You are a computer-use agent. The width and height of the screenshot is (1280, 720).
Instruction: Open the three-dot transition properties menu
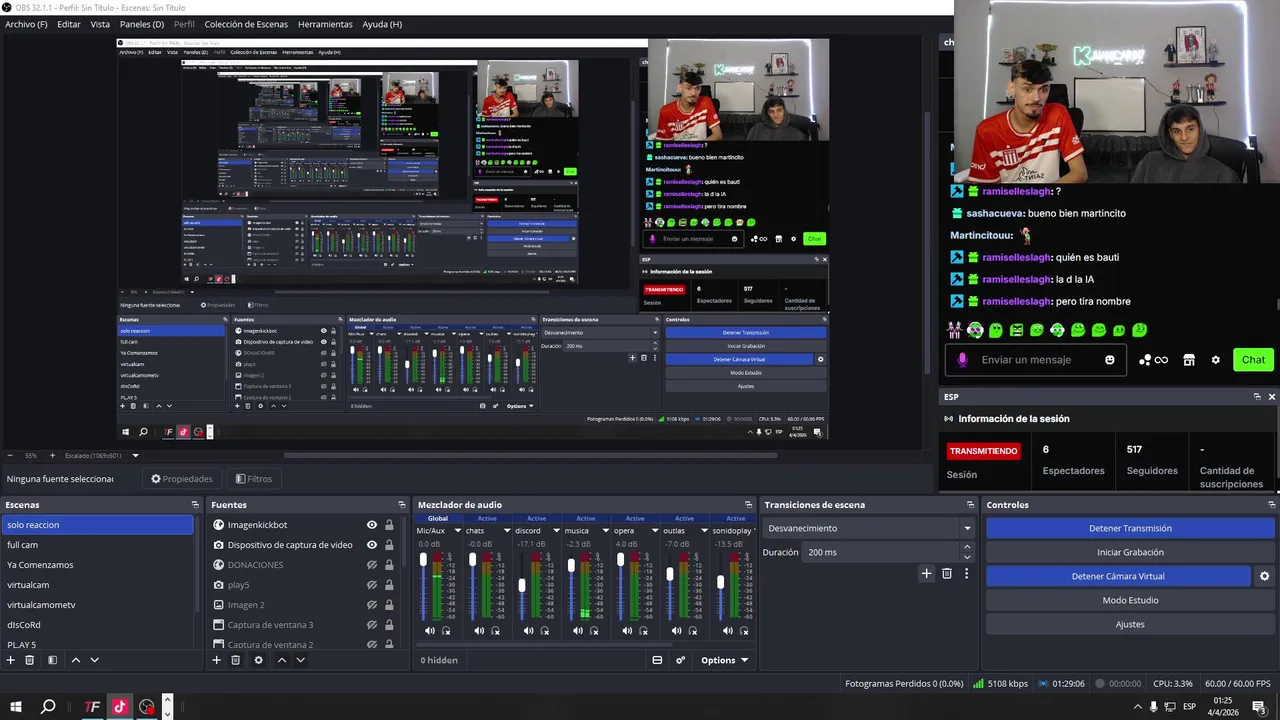pyautogui.click(x=966, y=573)
